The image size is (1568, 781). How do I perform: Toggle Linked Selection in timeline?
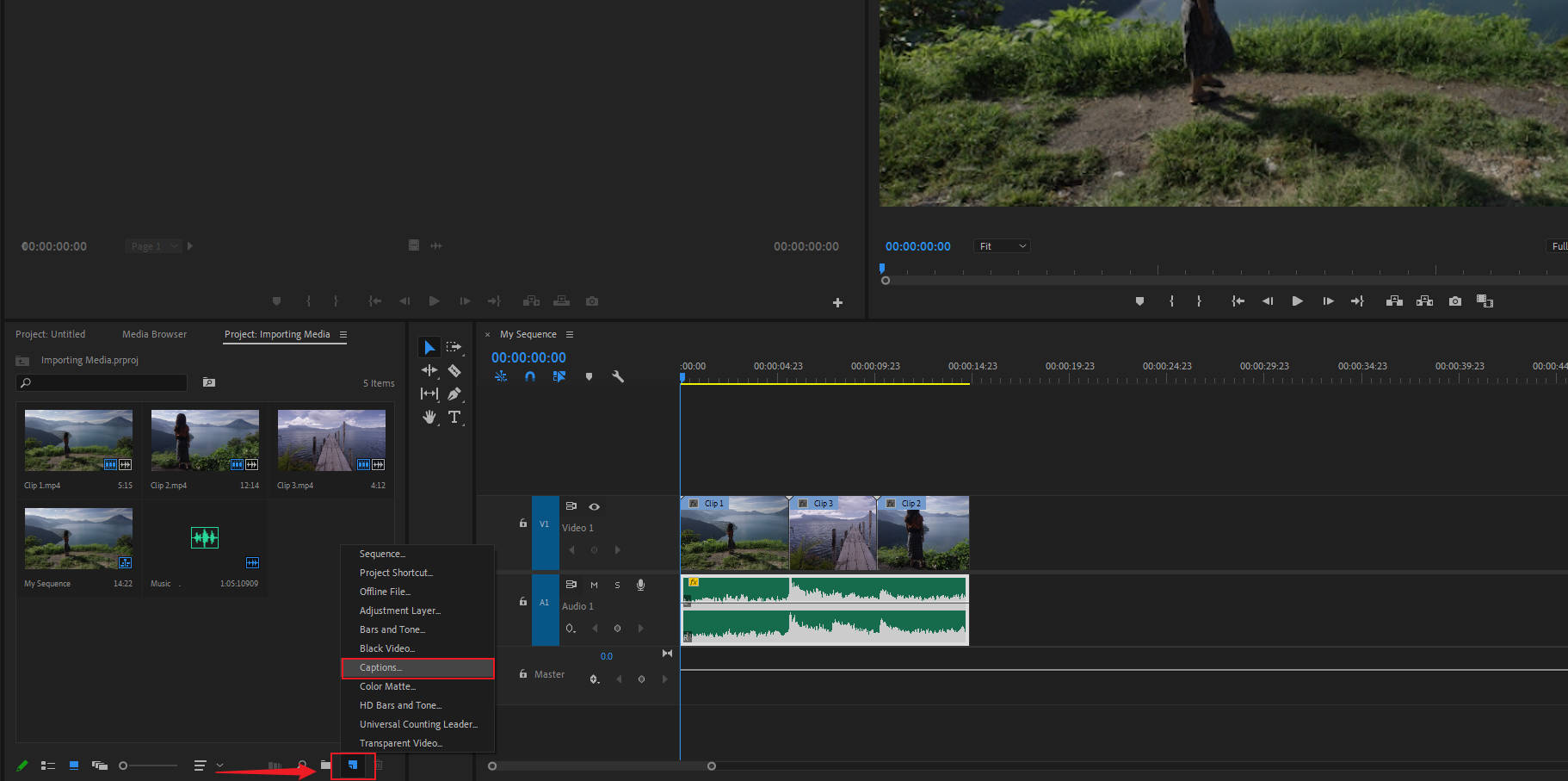pos(559,376)
